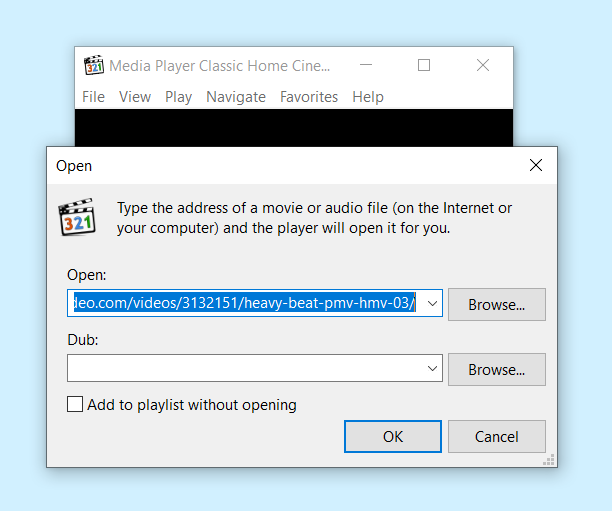
Task: Click the resize grip at dialog corner
Action: tap(549, 459)
